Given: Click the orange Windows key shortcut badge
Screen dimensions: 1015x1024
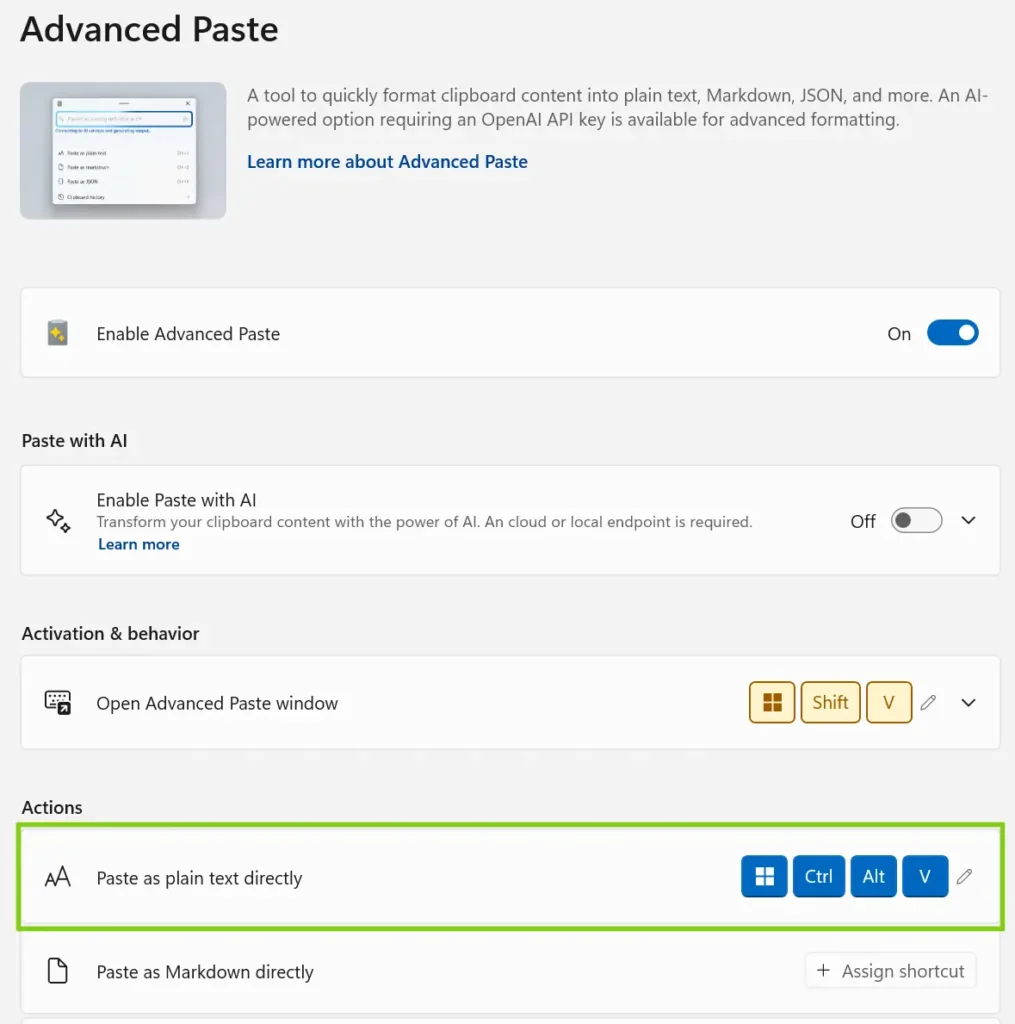Looking at the screenshot, I should 772,702.
